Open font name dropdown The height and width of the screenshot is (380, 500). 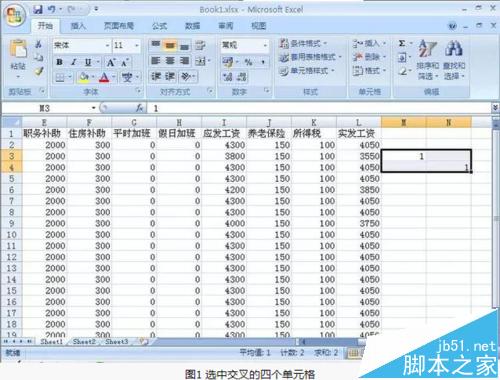click(107, 45)
